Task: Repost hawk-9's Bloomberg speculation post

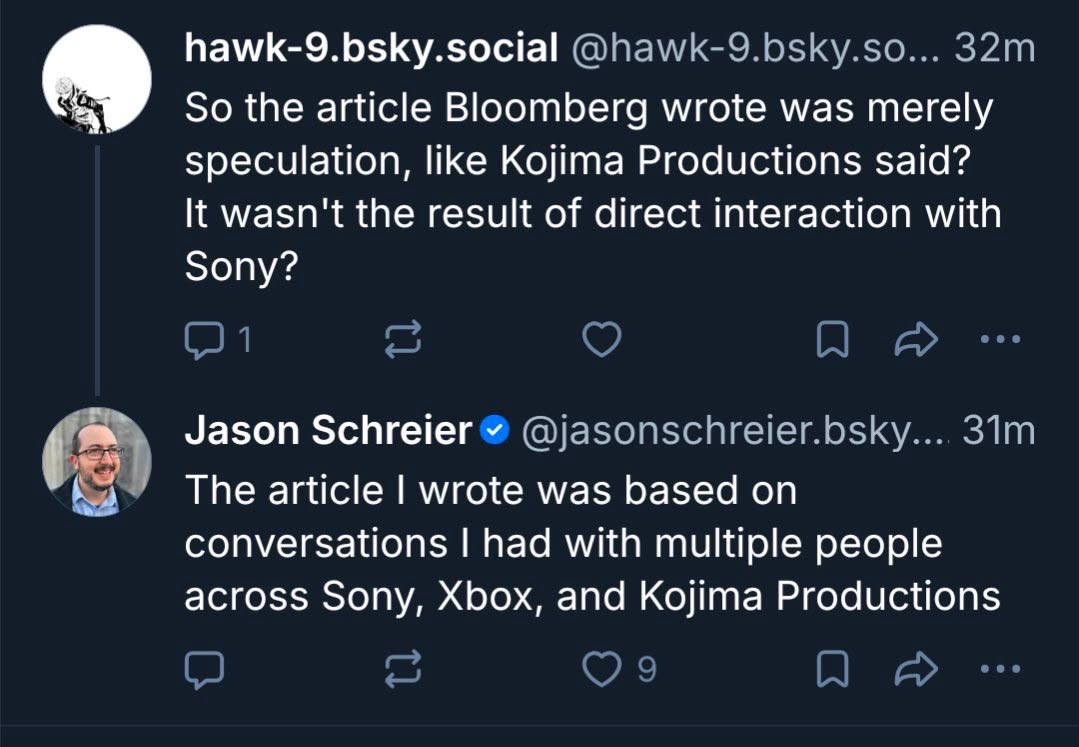Action: (x=403, y=339)
